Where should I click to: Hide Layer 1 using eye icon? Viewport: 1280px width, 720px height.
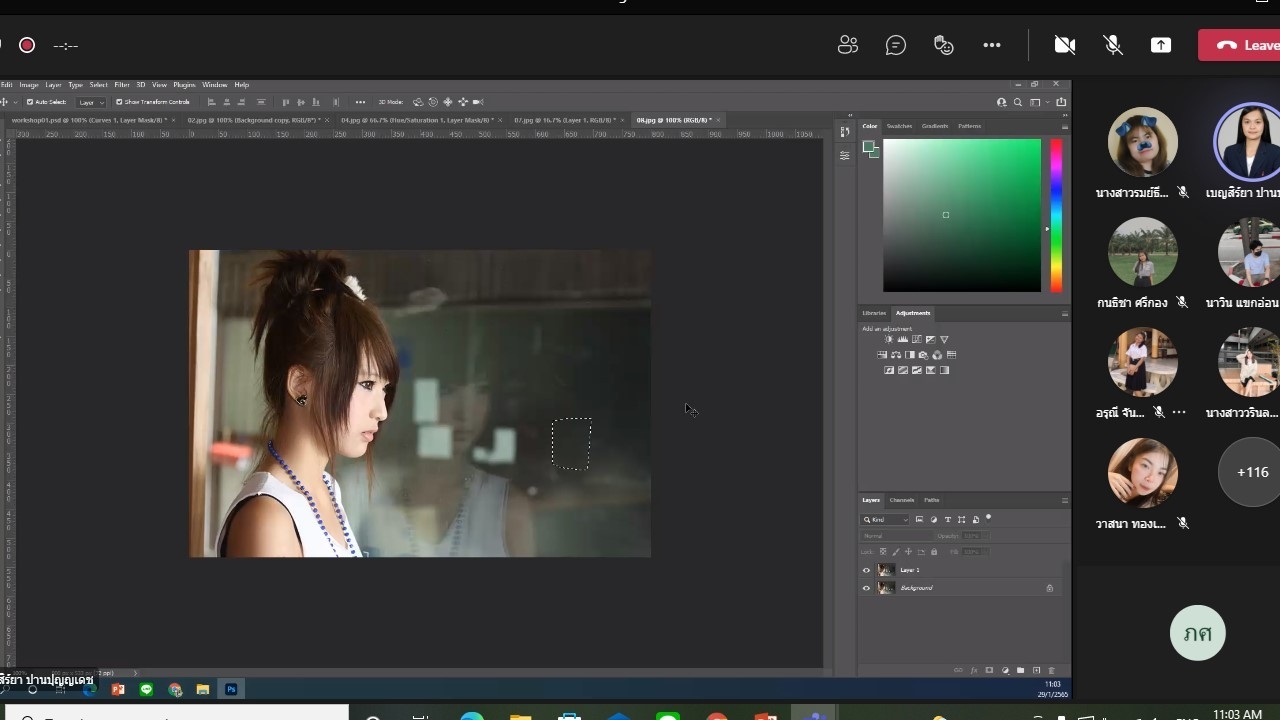coord(866,570)
